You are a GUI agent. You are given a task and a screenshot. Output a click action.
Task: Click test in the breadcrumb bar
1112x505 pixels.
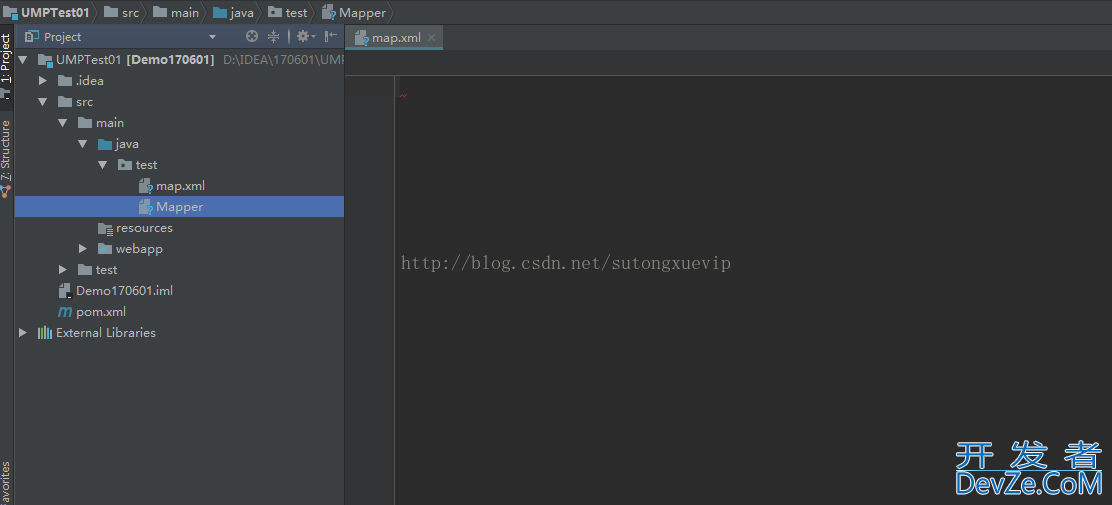click(296, 12)
